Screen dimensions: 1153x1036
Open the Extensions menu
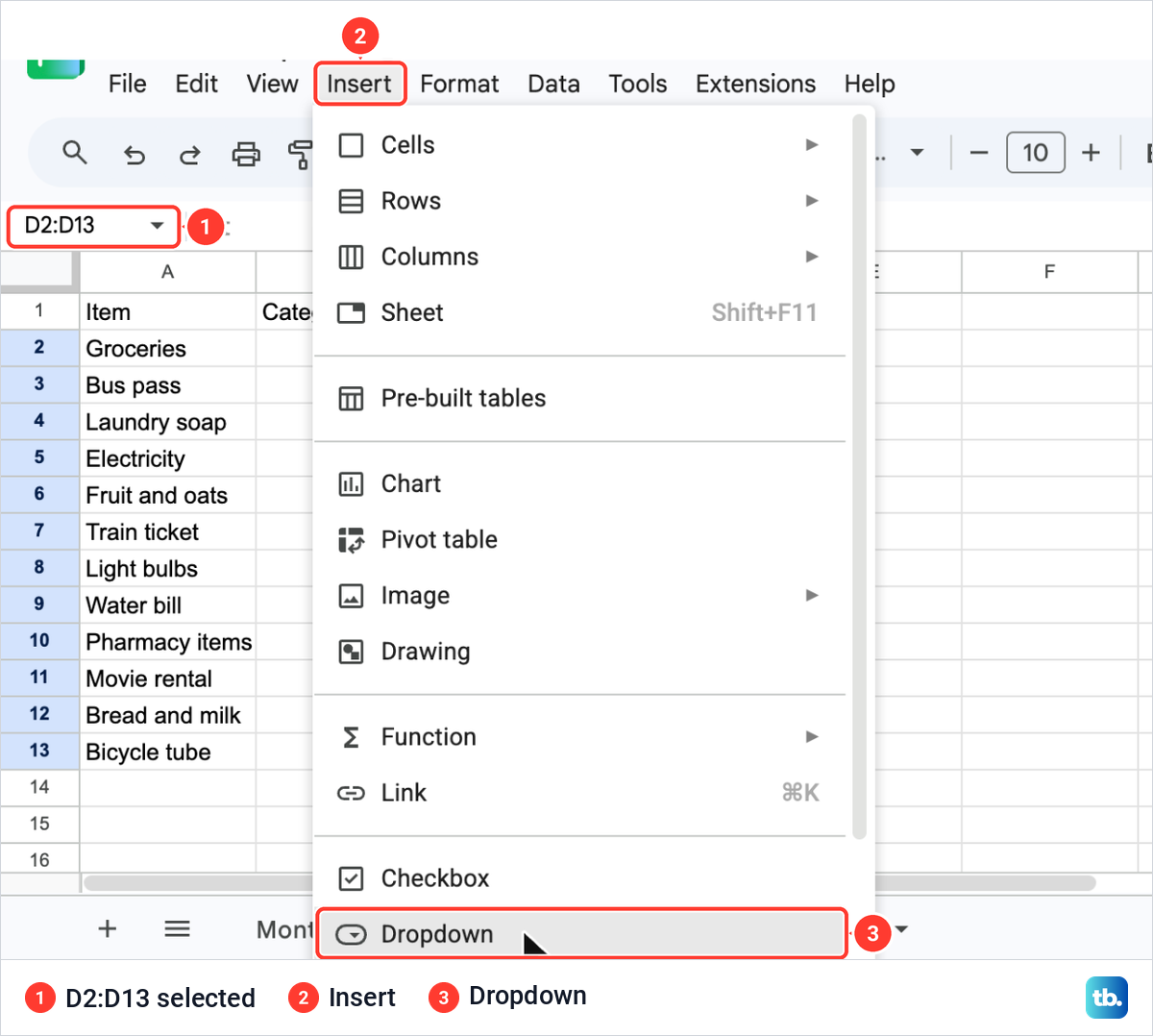point(755,85)
